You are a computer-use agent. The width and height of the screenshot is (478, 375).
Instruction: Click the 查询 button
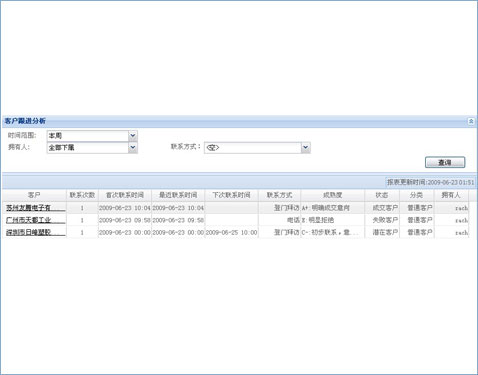[x=445, y=162]
